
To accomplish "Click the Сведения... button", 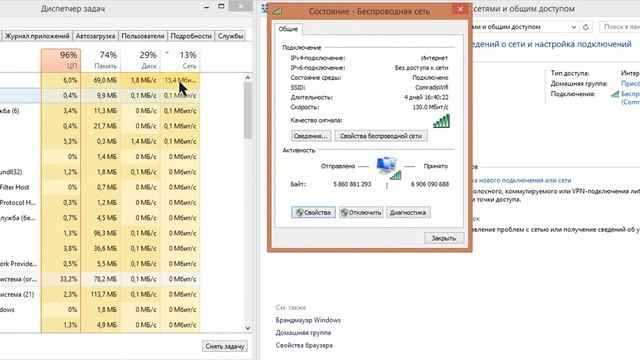I will (311, 136).
